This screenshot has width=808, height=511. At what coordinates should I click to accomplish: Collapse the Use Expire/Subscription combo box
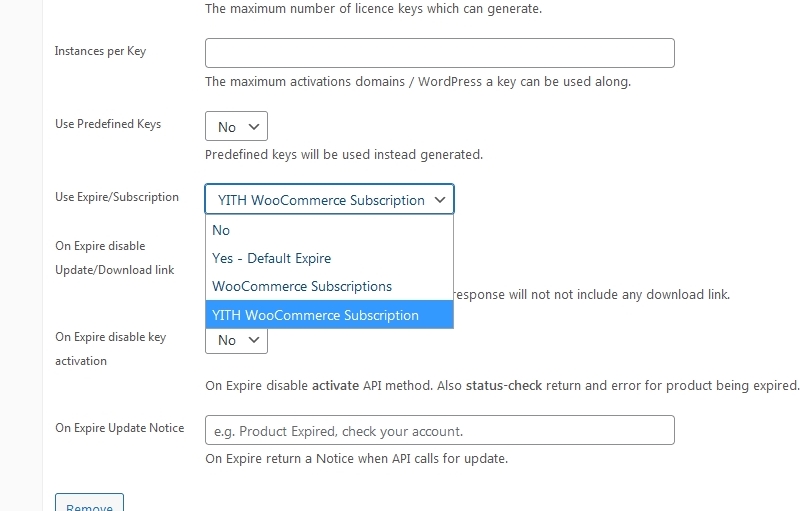(329, 200)
